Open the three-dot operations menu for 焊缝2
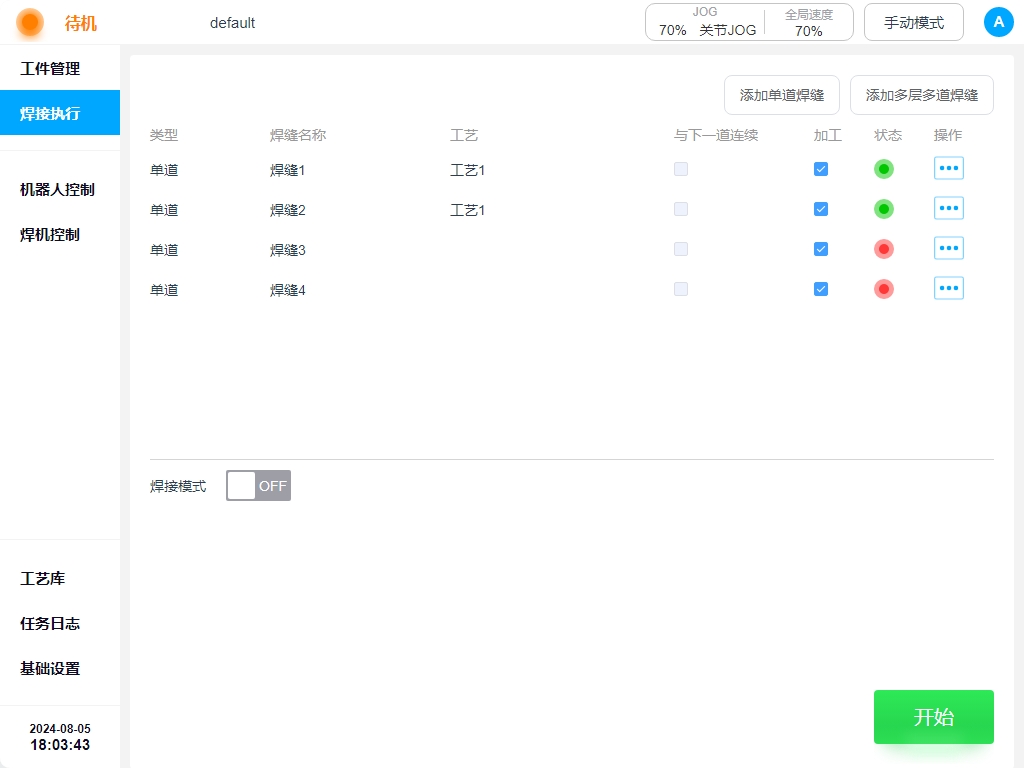 point(948,208)
